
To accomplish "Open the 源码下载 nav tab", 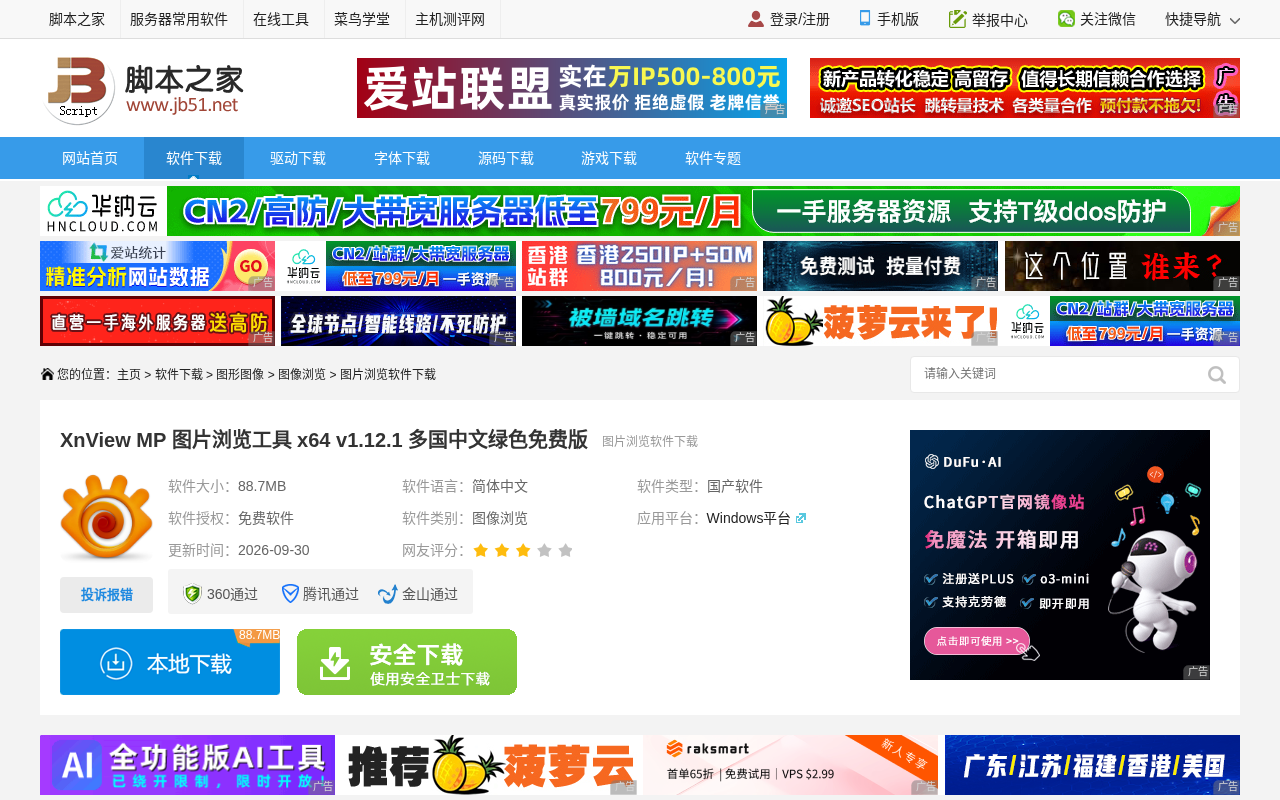I will (506, 158).
